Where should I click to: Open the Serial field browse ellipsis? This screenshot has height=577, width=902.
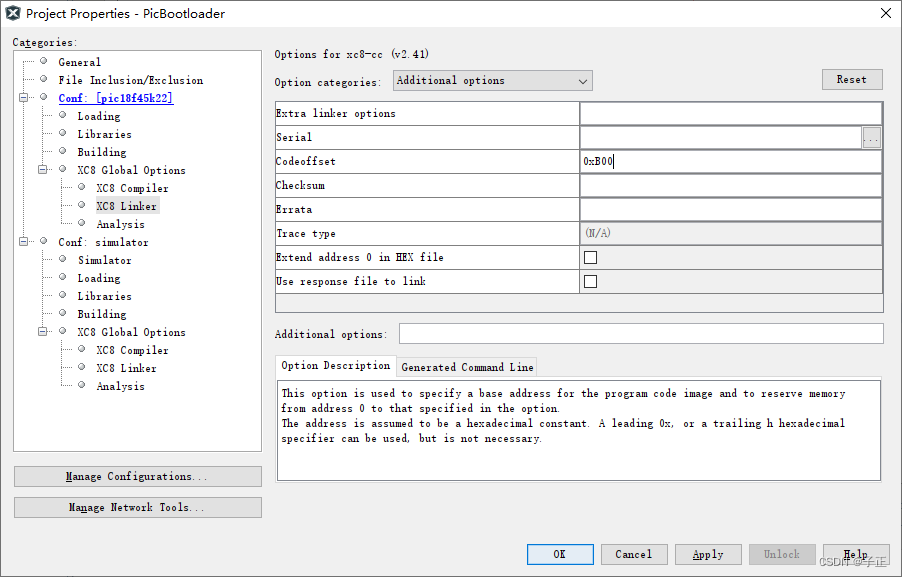[x=873, y=137]
